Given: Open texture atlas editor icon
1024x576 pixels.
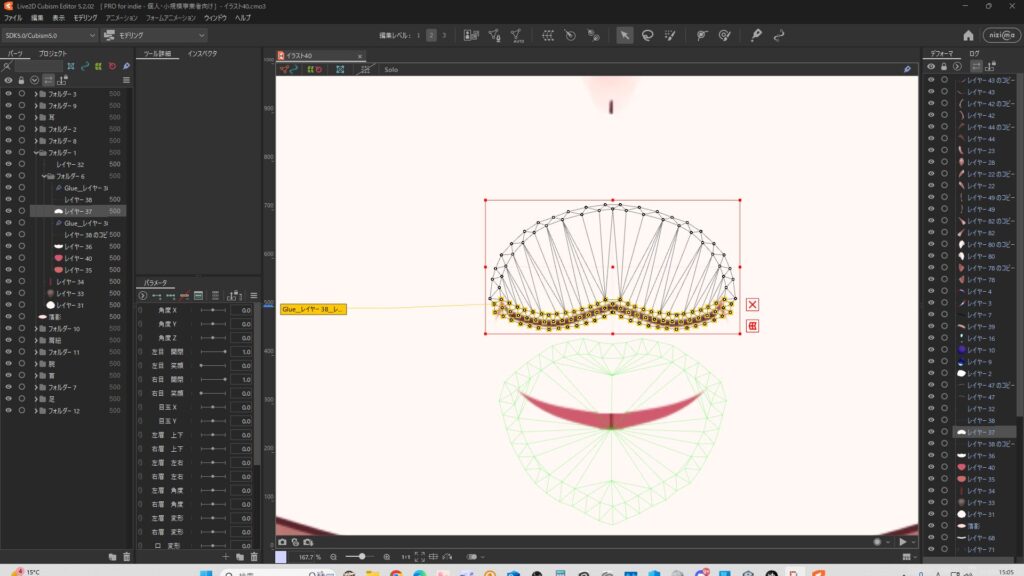Looking at the screenshot, I should pyautogui.click(x=471, y=35).
